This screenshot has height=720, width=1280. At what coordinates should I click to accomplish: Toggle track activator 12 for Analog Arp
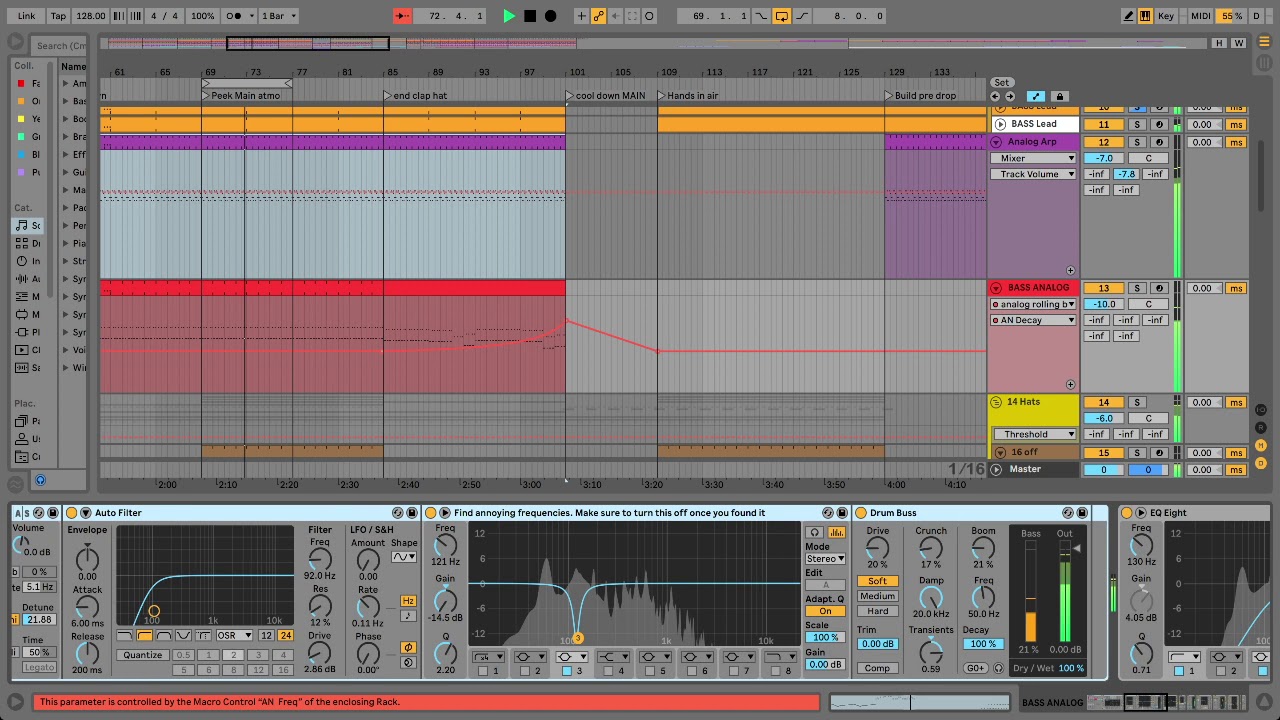(1104, 142)
